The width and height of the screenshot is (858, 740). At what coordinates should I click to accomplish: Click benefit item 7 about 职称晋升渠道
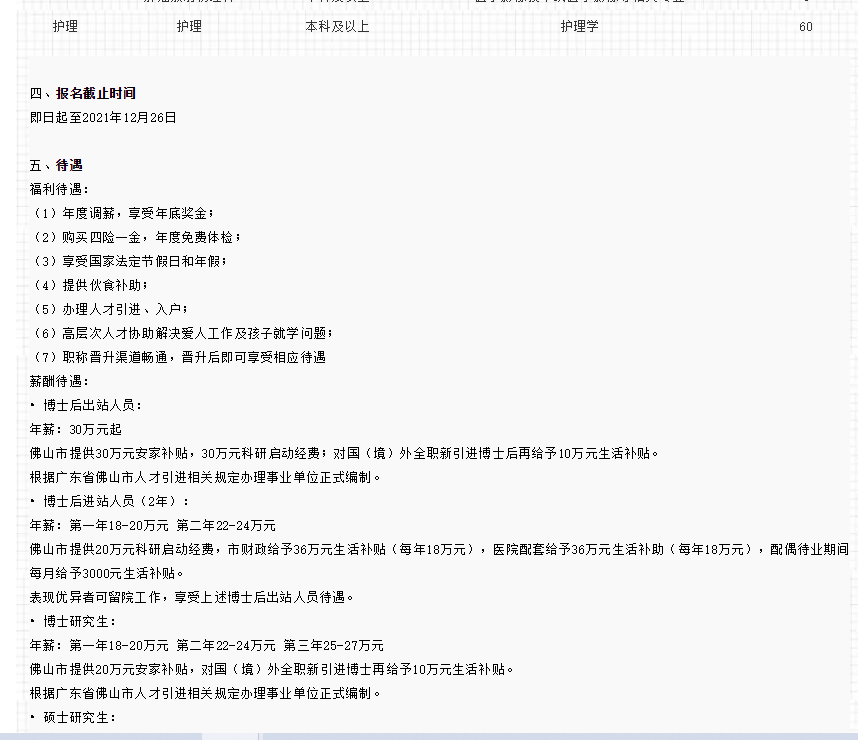178,357
